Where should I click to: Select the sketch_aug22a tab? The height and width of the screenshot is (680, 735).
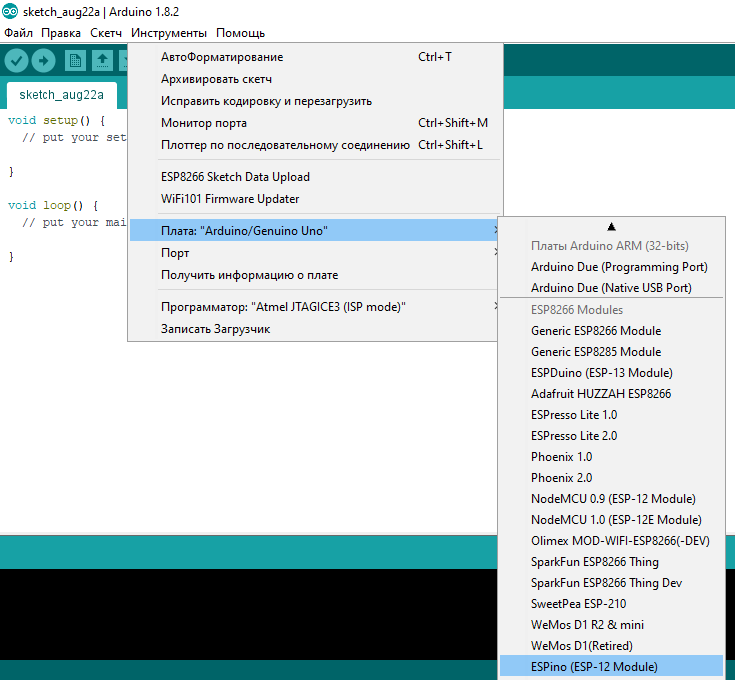61,95
